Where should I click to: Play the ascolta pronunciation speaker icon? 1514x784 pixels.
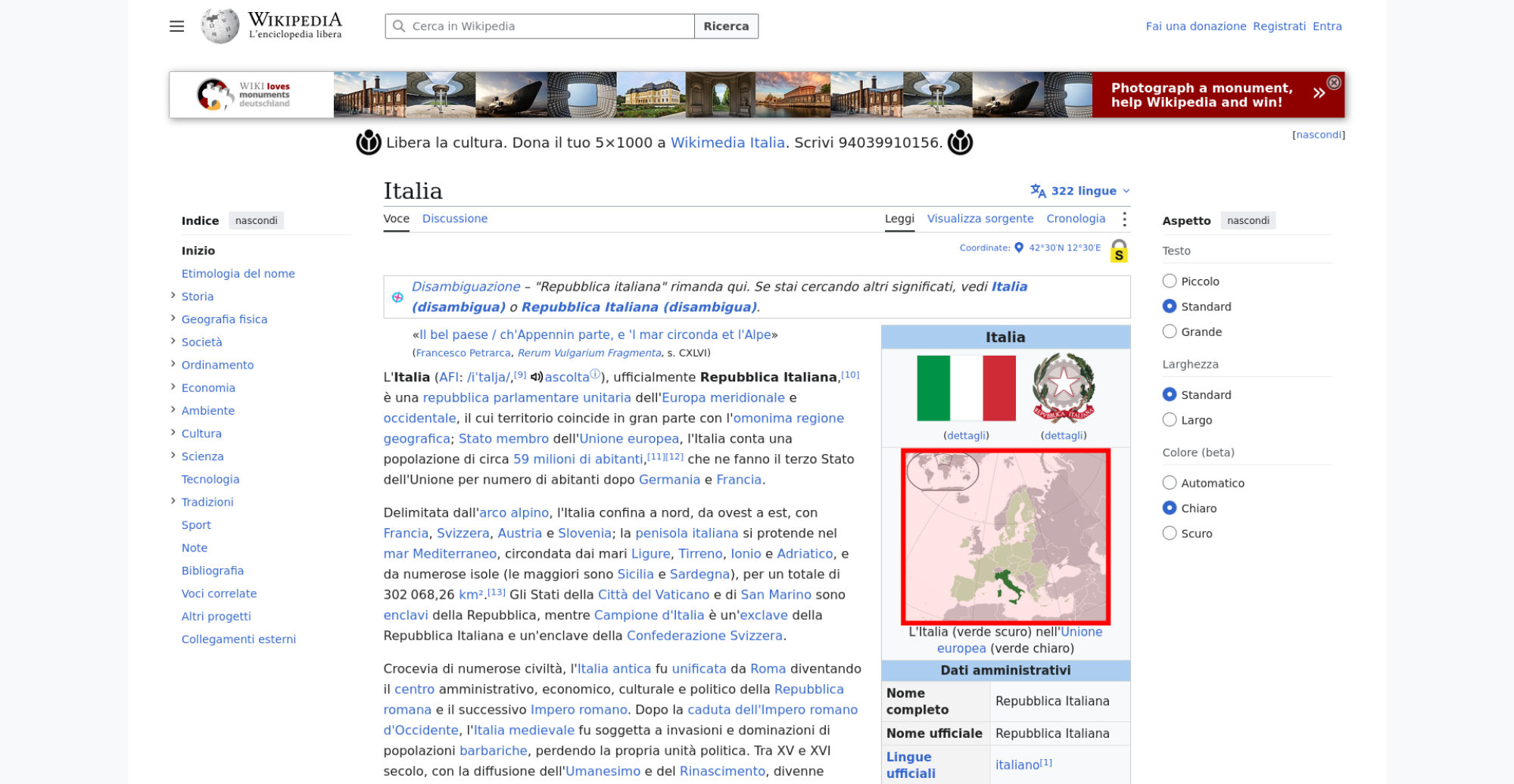pos(536,377)
